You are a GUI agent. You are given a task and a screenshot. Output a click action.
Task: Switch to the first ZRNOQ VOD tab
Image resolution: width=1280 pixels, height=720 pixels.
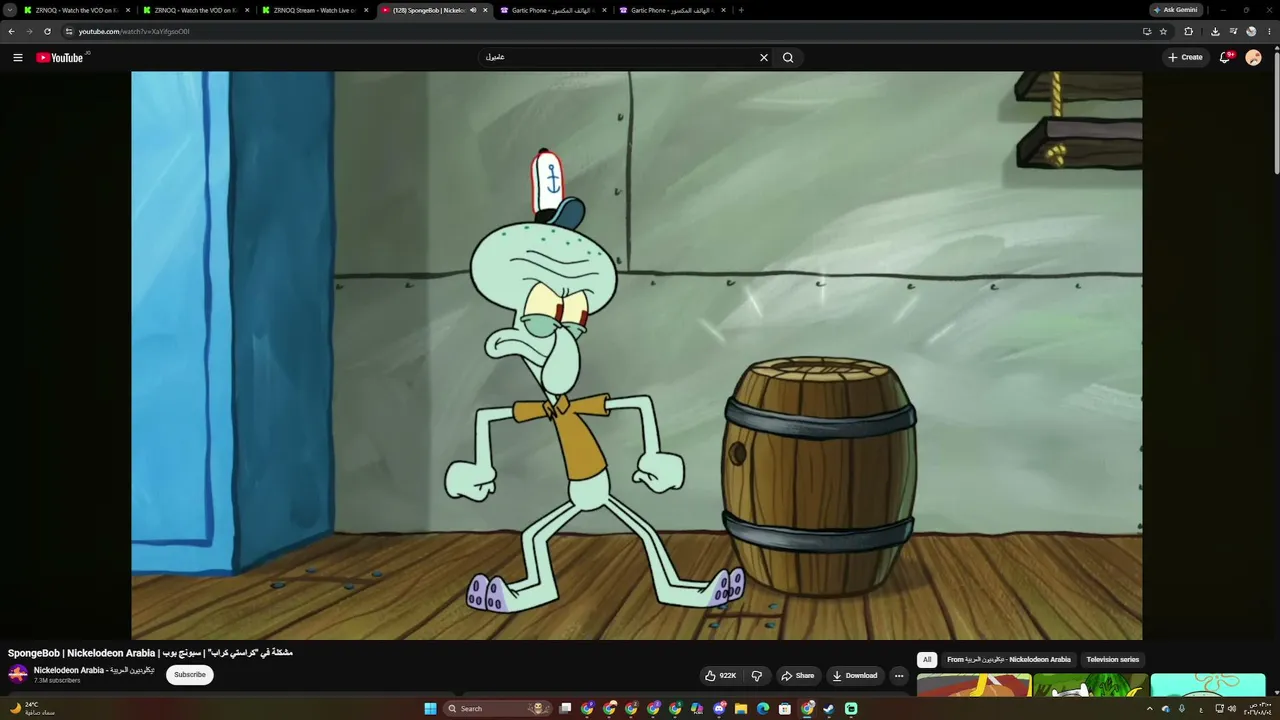tap(78, 10)
